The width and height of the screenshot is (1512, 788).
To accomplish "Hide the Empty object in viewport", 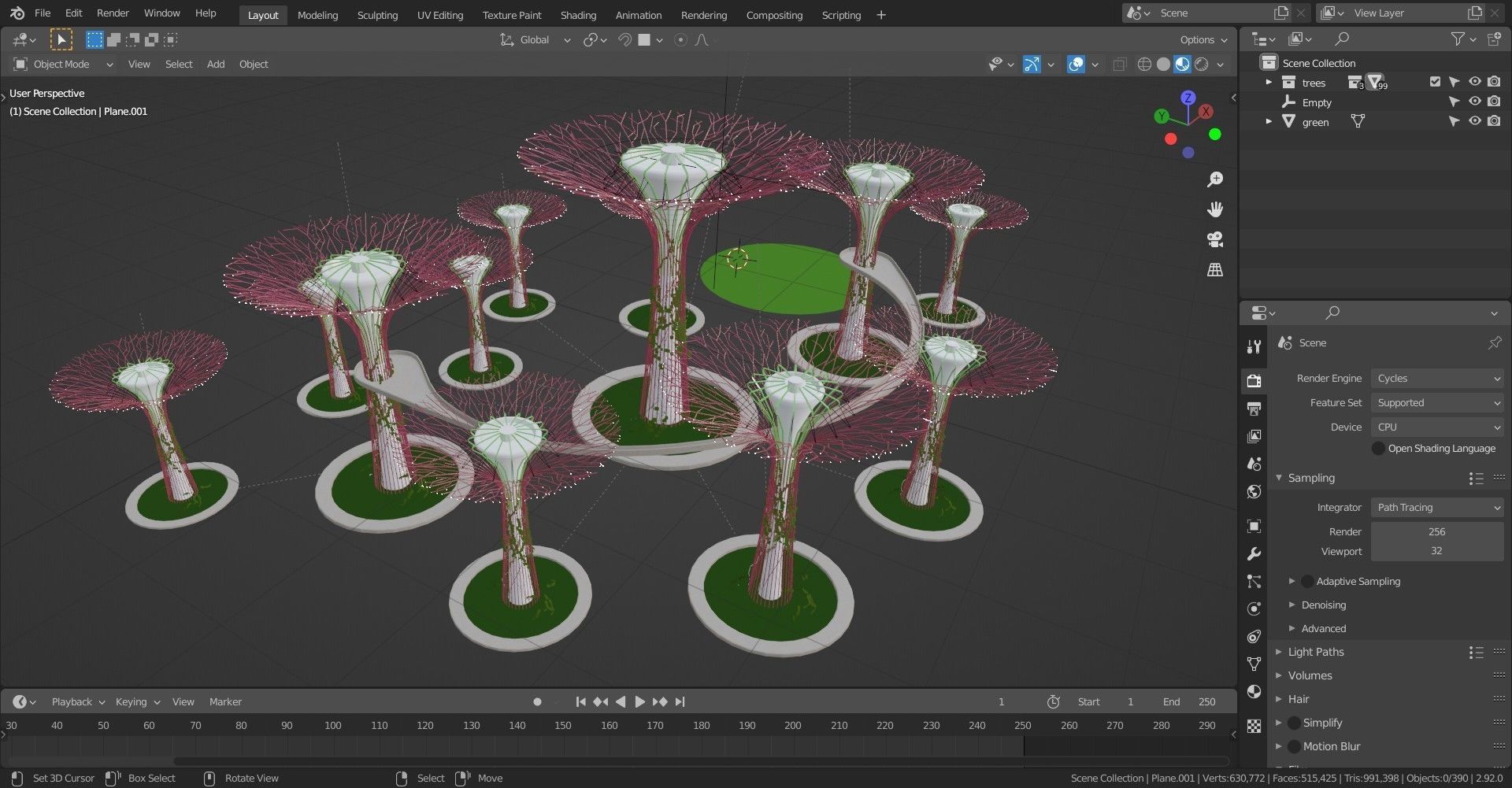I will [1474, 102].
